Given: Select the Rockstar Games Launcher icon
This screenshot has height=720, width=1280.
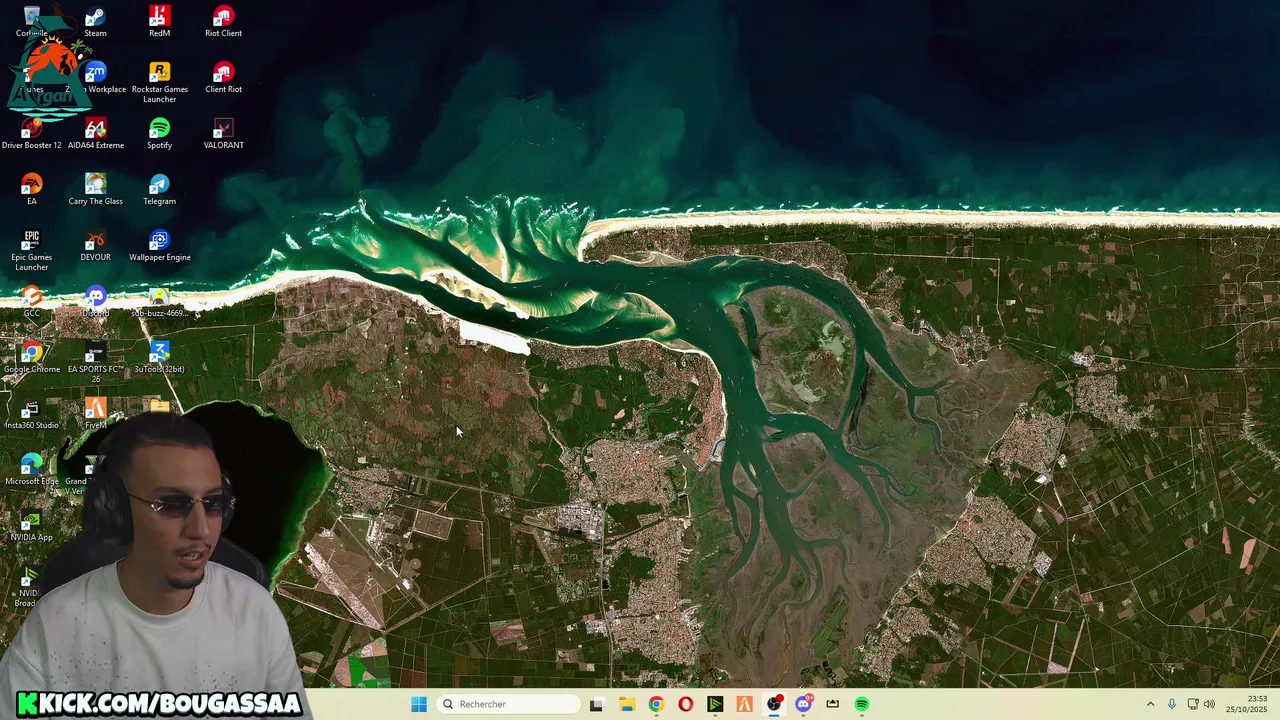Looking at the screenshot, I should pos(159,83).
